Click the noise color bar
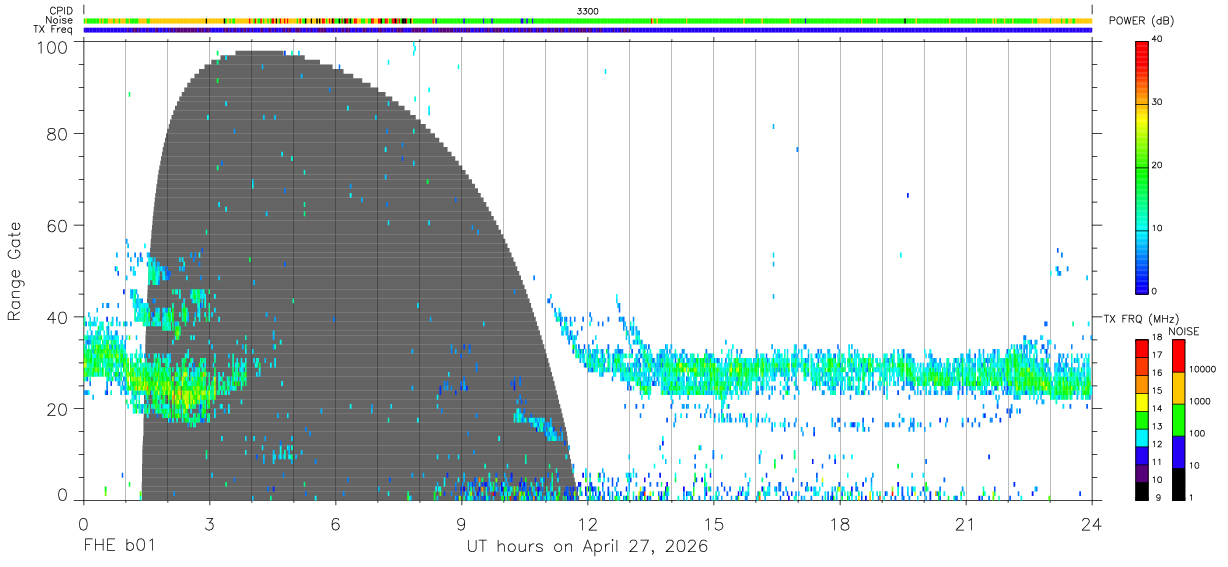 pyautogui.click(x=1178, y=419)
